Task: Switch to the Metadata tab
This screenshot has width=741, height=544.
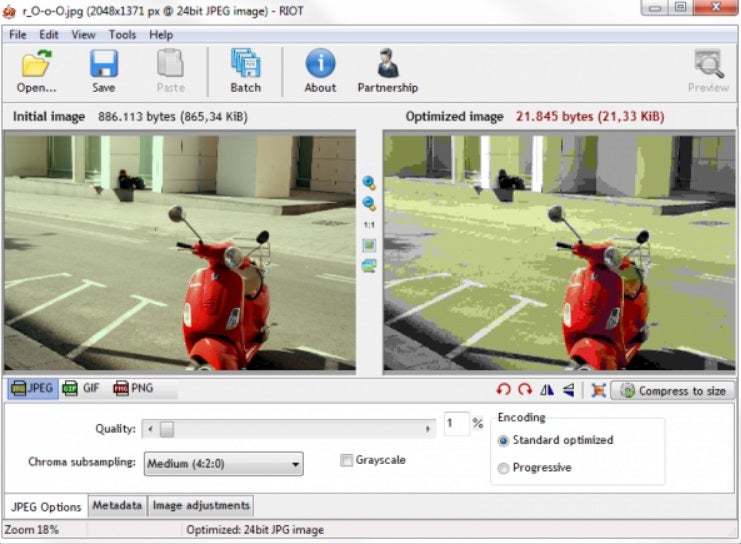Action: pos(117,506)
